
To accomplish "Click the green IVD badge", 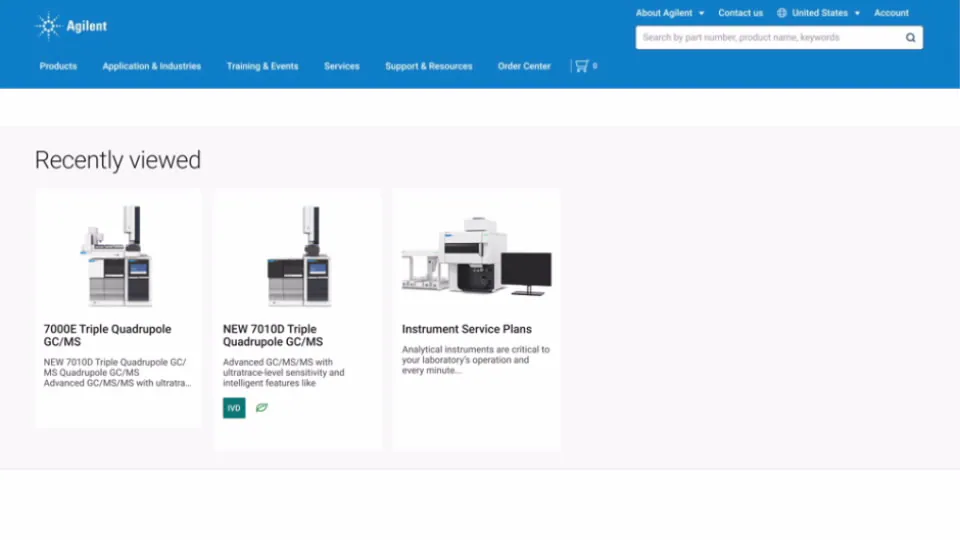I will point(234,408).
